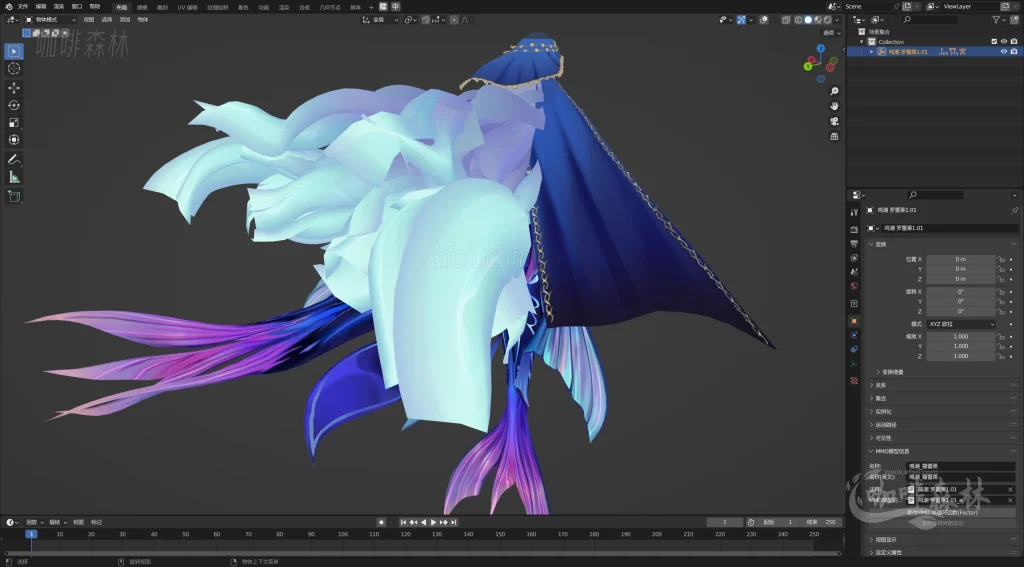Open the Window menu
The width and height of the screenshot is (1024, 567).
click(x=77, y=7)
